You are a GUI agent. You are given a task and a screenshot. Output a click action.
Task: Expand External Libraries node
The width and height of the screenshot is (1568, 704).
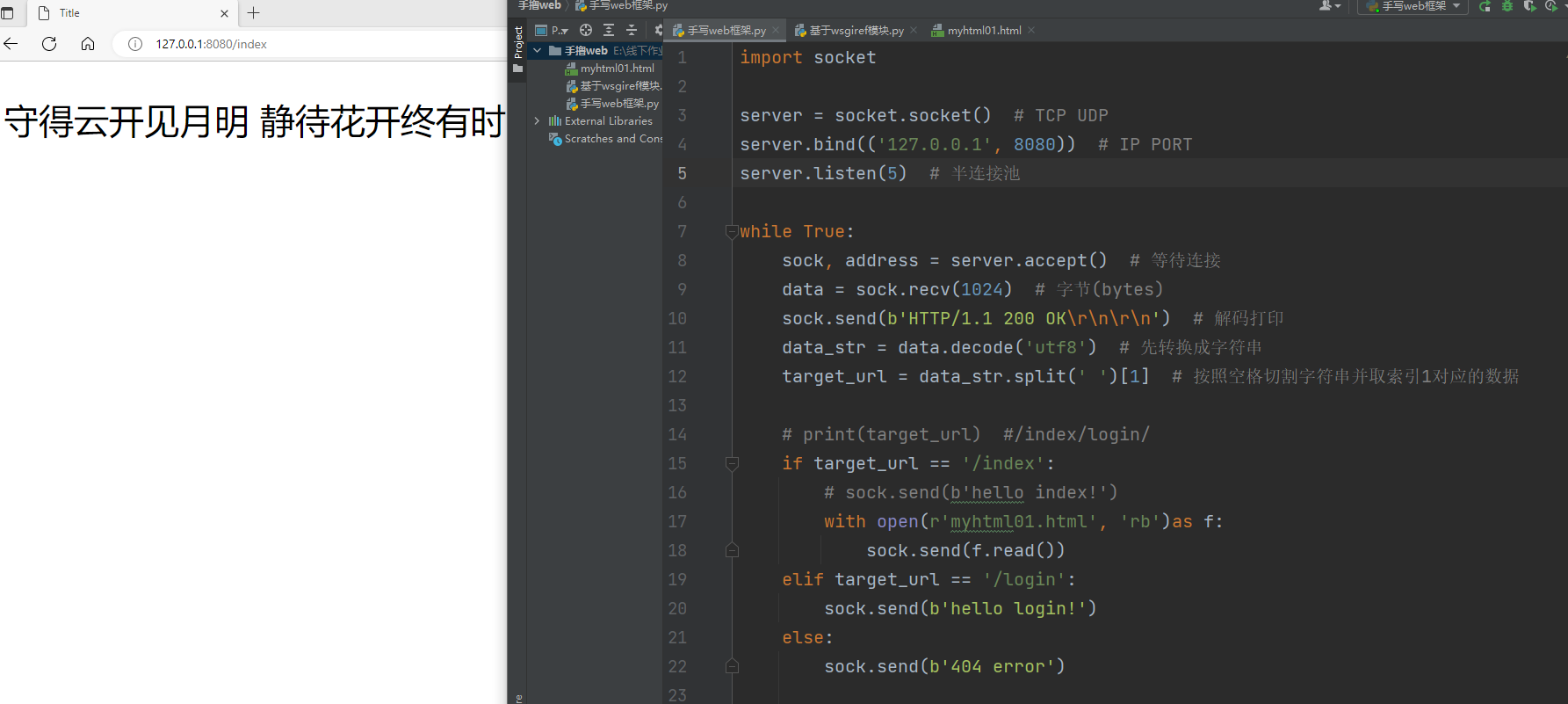[x=537, y=121]
